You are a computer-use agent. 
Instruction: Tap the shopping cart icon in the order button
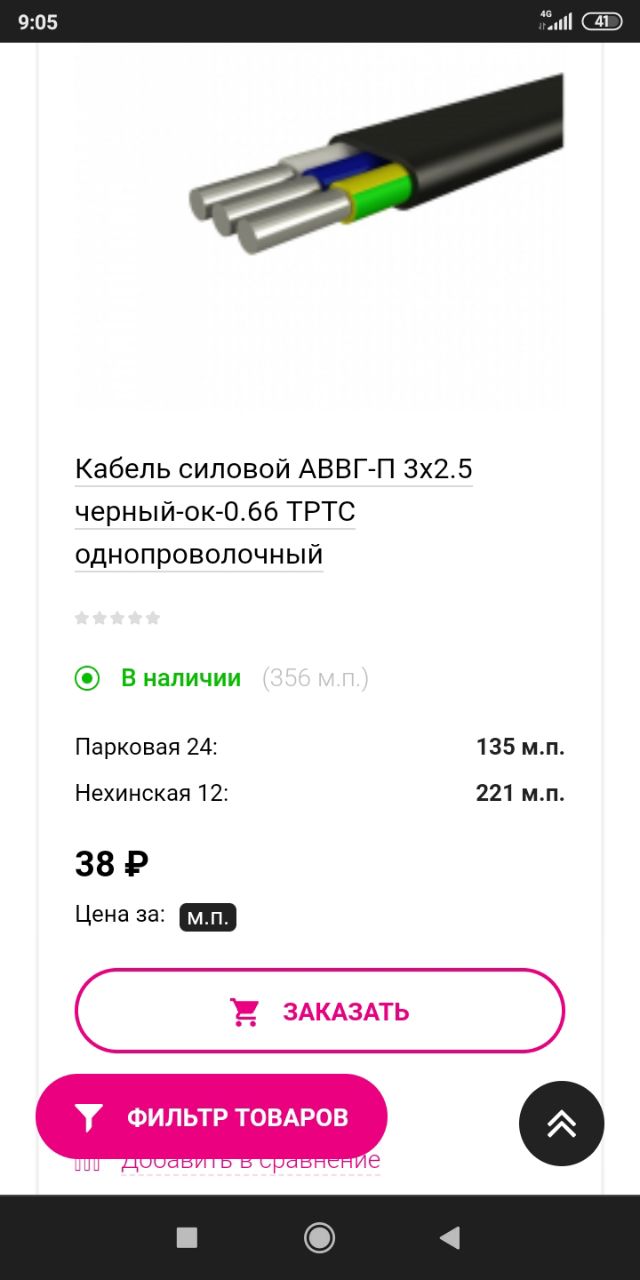coord(245,1012)
